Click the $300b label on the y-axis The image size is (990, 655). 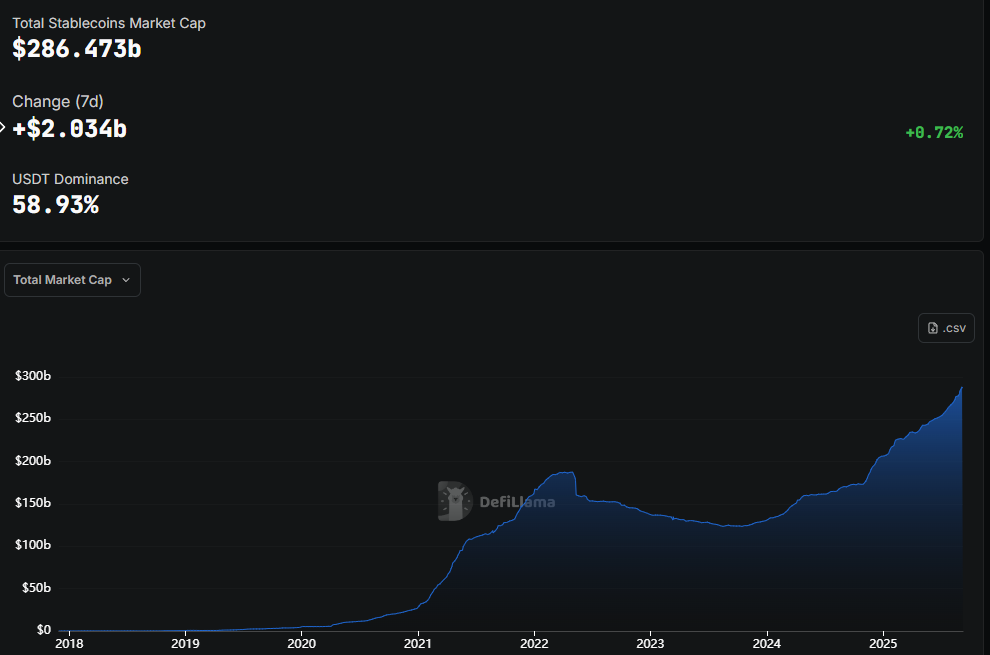click(32, 376)
